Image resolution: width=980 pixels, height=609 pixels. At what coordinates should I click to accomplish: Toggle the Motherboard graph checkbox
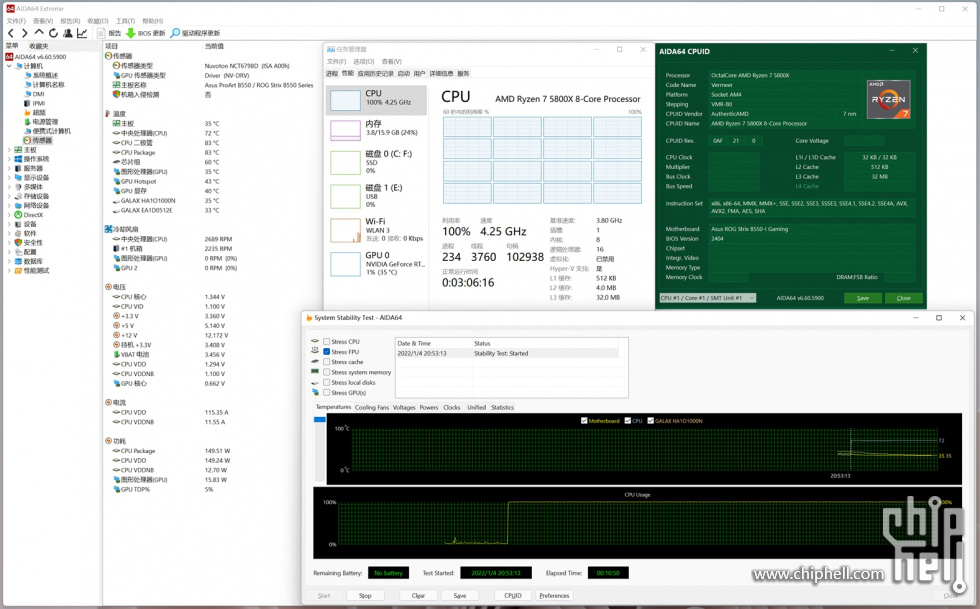584,421
